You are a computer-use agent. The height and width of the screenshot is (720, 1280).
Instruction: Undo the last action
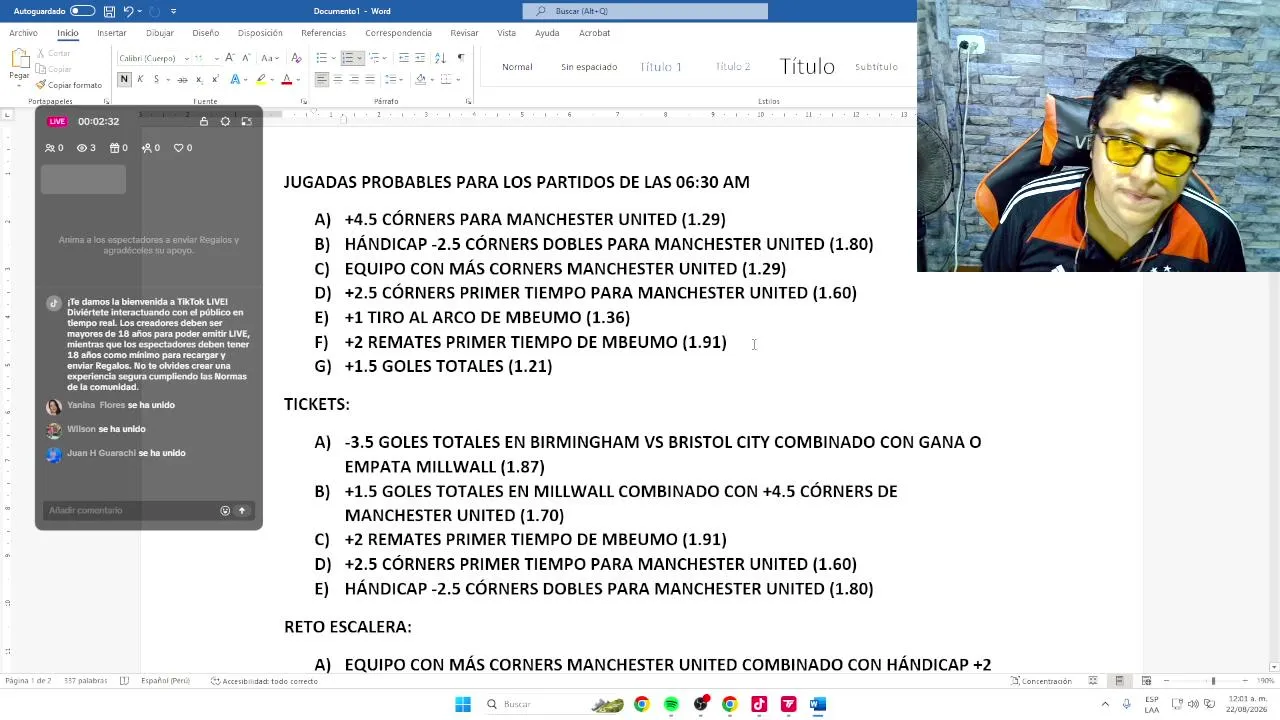[128, 11]
